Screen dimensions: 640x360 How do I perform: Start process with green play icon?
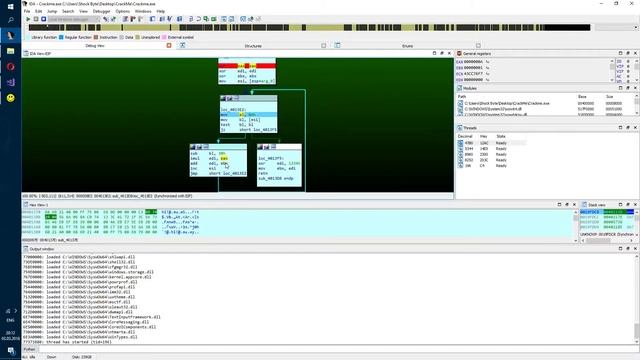(x=28, y=19)
